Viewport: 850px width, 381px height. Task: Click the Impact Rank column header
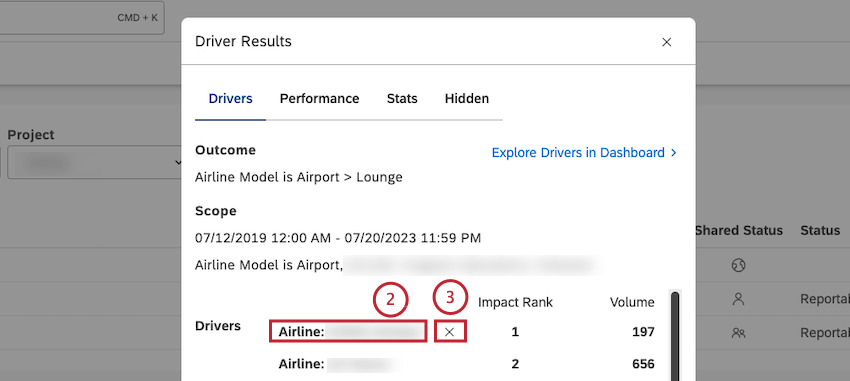click(x=515, y=302)
